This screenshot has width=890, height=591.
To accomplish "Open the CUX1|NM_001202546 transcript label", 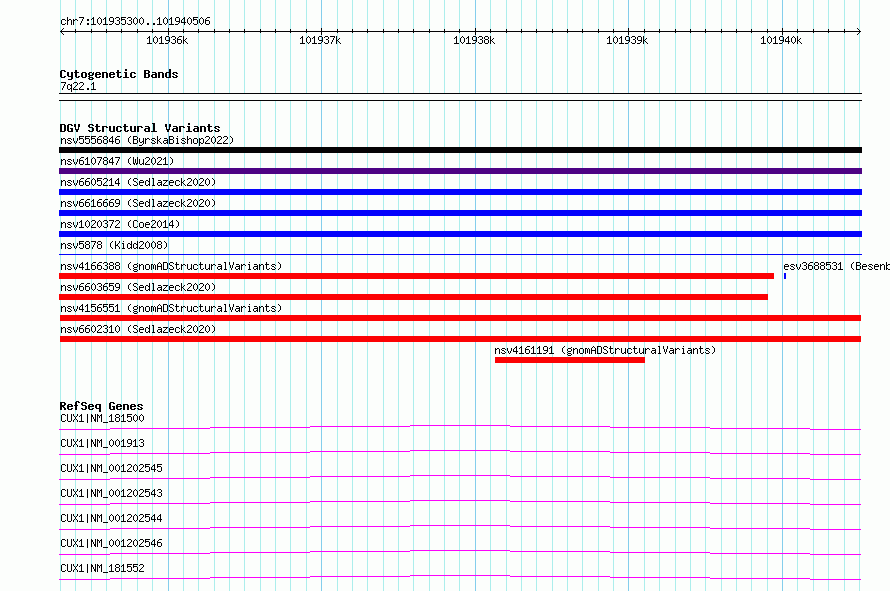I will click(111, 543).
